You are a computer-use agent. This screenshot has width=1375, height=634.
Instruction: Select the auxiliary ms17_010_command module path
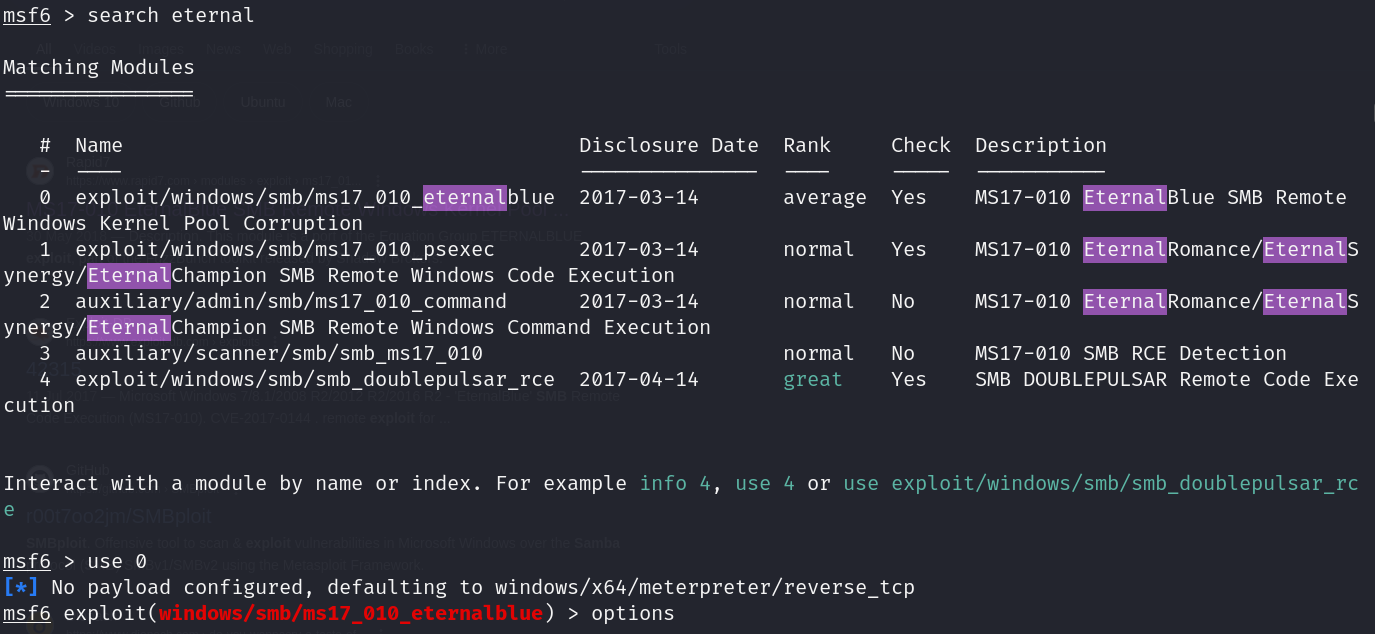coord(290,301)
